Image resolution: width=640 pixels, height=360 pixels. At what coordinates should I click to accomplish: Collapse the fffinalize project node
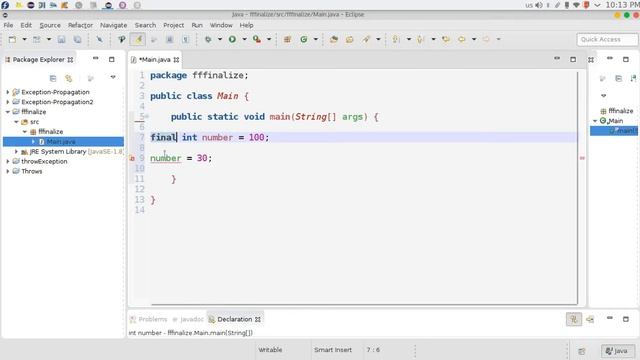tap(8, 112)
